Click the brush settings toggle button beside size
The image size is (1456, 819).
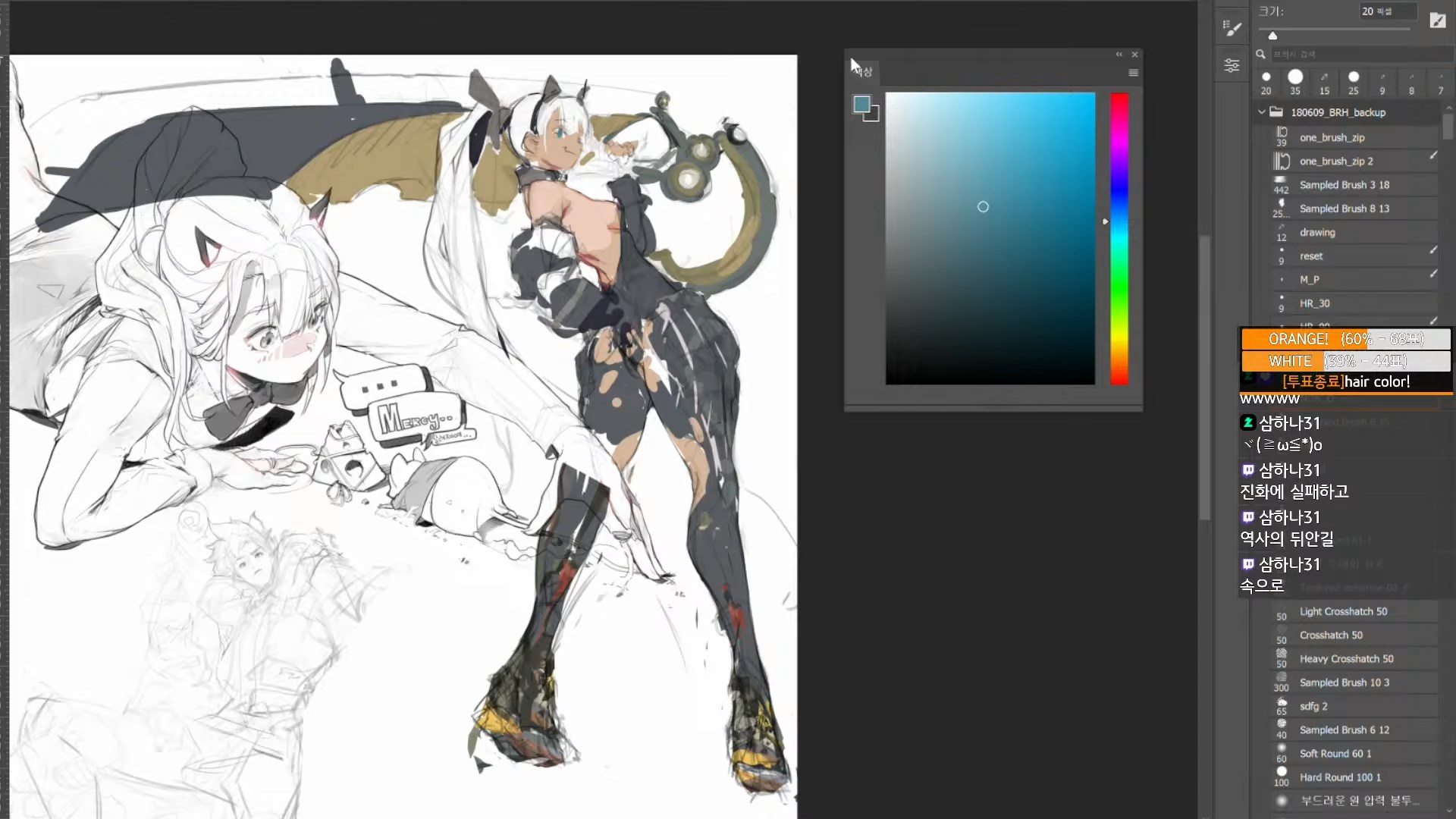[x=1437, y=20]
